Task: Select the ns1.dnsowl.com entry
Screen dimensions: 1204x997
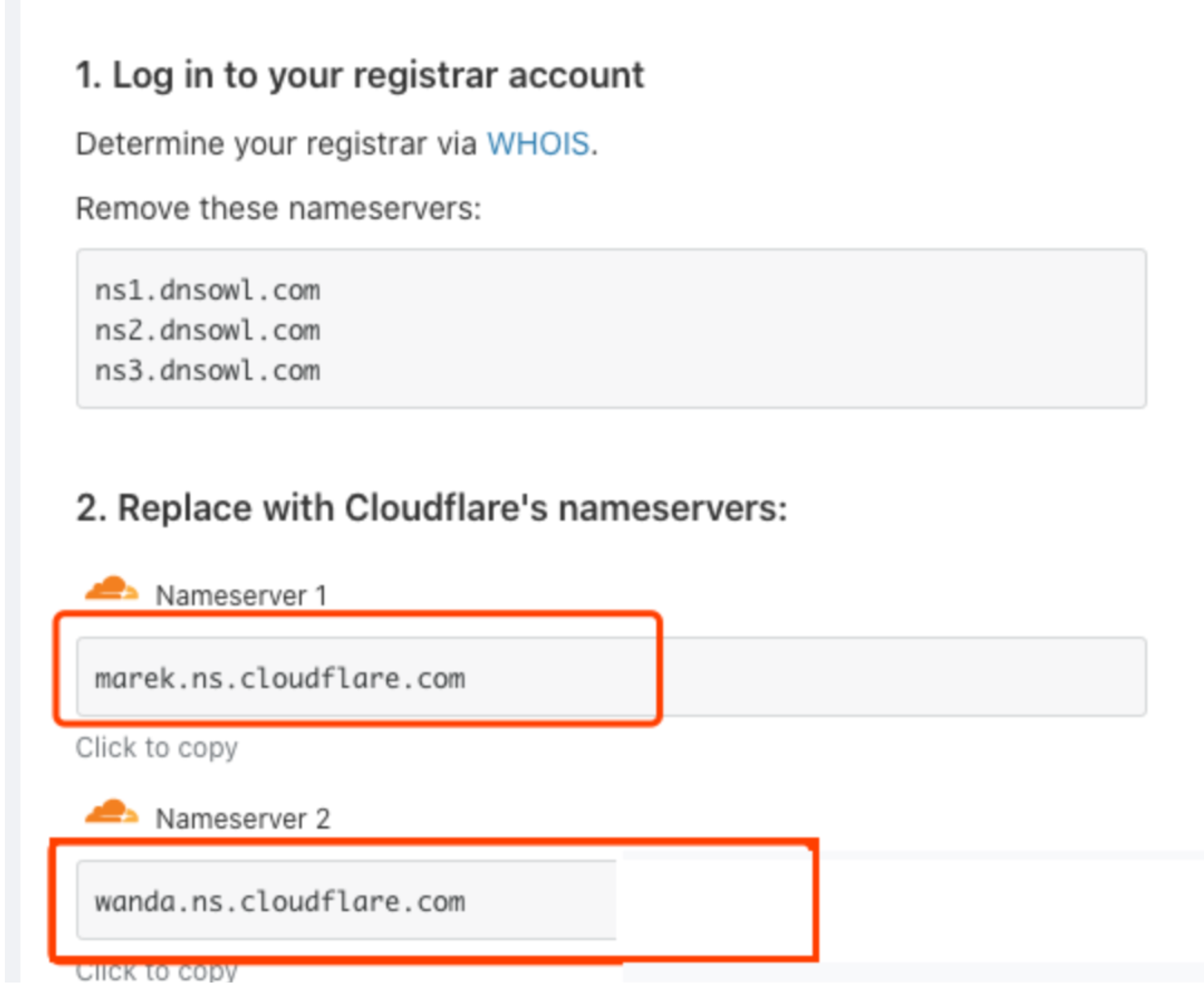Action: (x=207, y=290)
